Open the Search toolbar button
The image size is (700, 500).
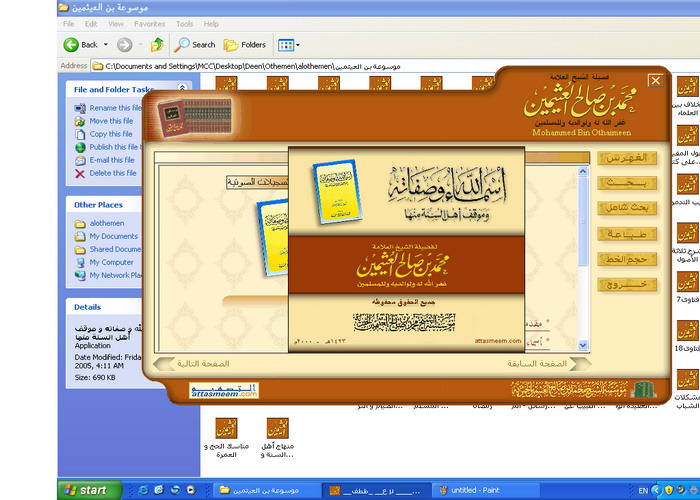pos(195,44)
